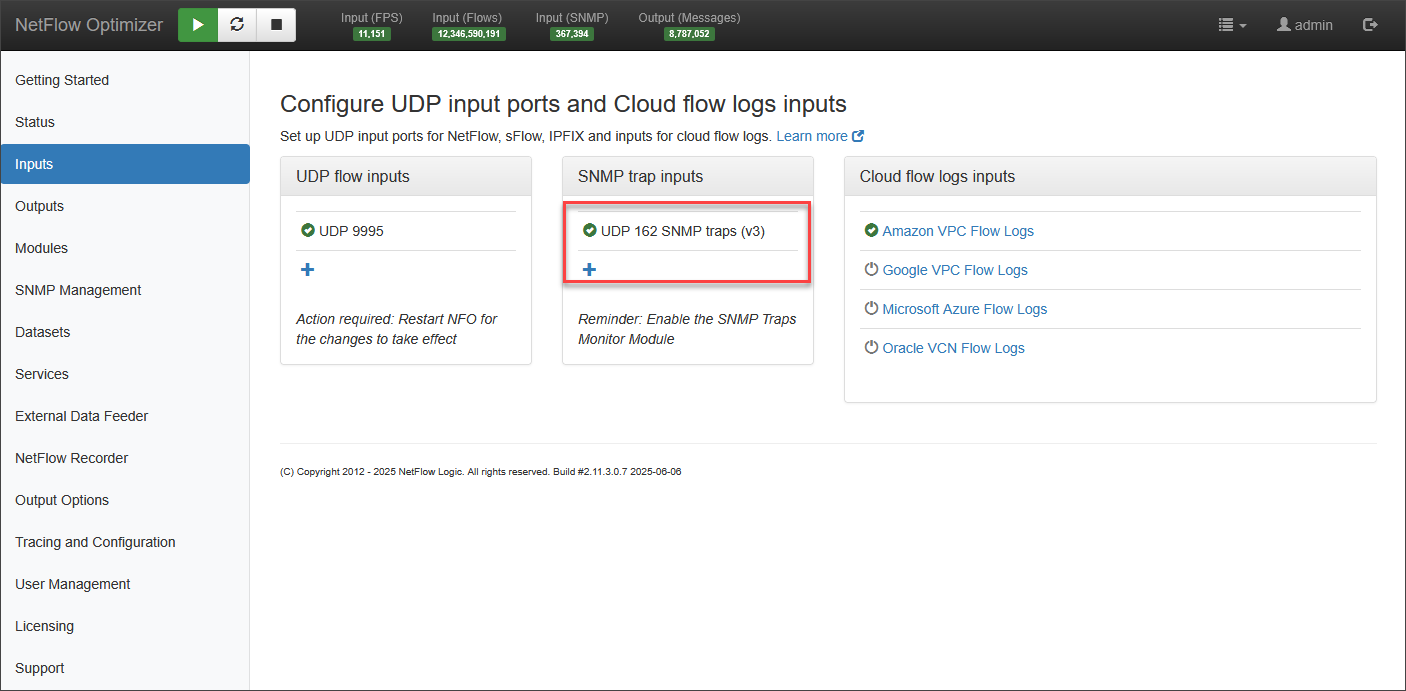Image resolution: width=1406 pixels, height=691 pixels.
Task: Select the UDP 9995 input entry
Action: 351,231
